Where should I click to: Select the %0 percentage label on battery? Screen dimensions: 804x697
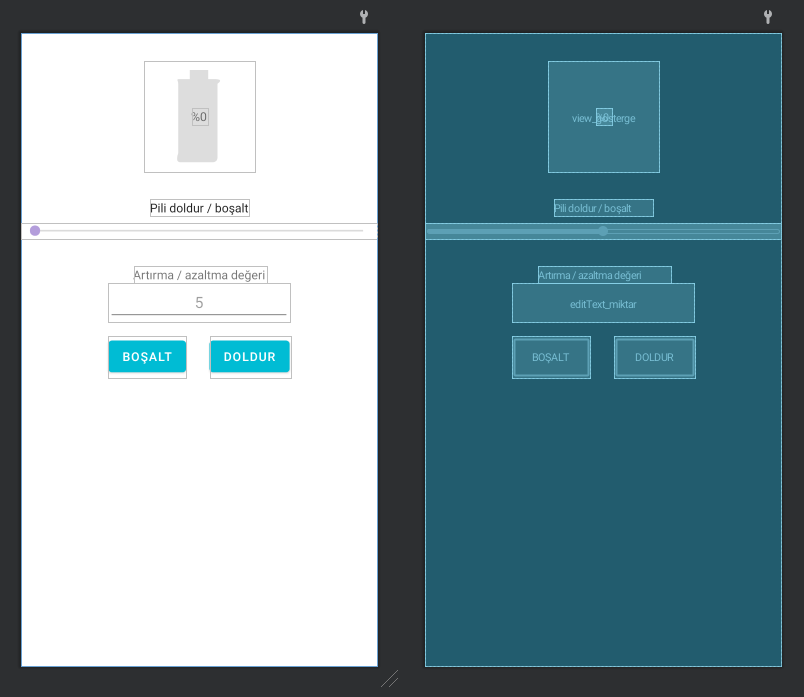click(200, 117)
